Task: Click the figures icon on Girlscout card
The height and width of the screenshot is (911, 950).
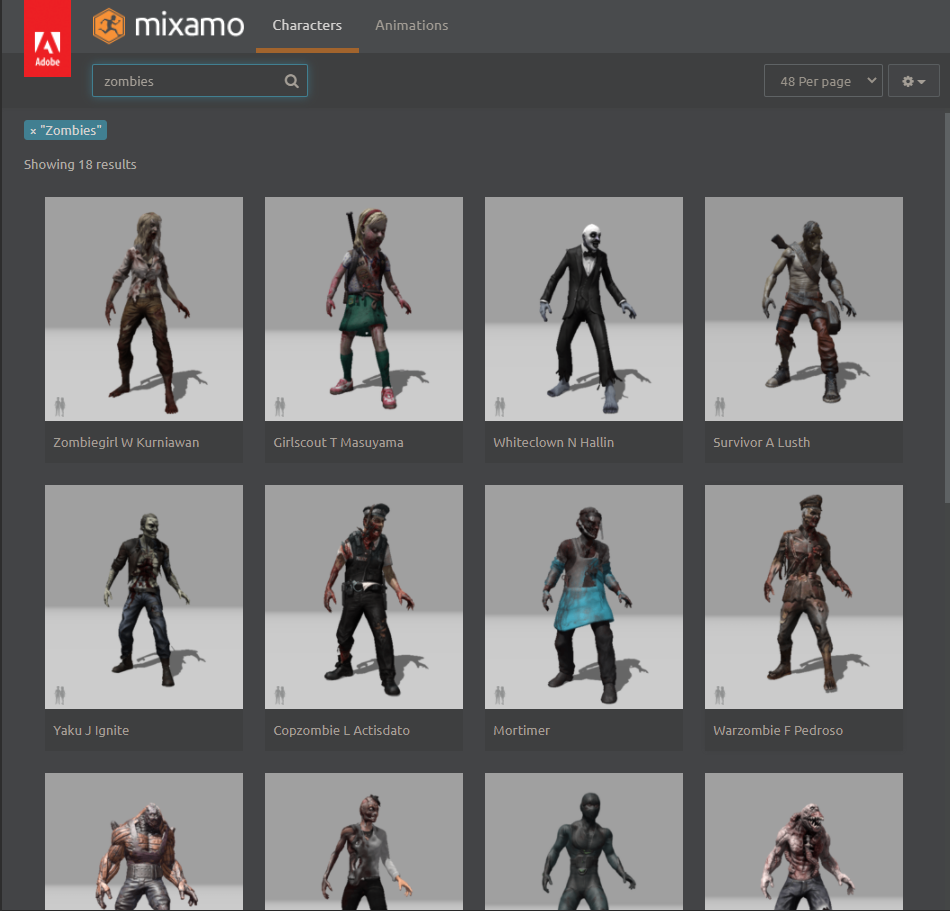Action: point(279,406)
